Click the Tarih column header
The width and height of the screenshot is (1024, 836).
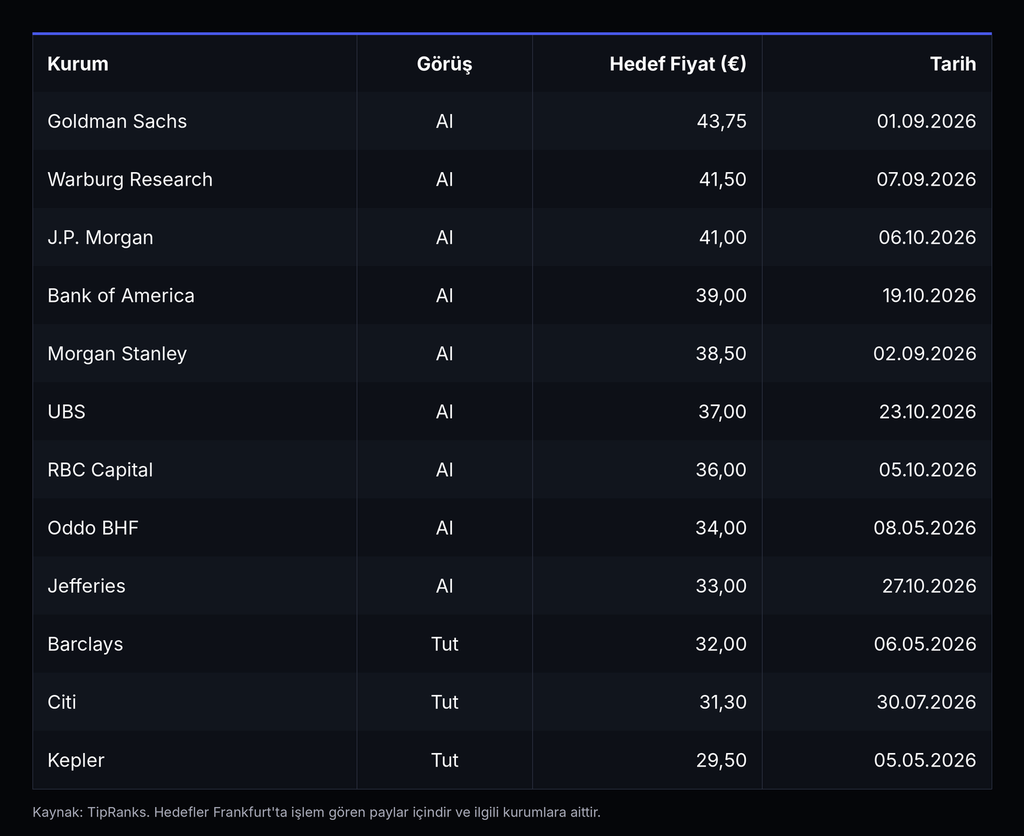(x=953, y=64)
